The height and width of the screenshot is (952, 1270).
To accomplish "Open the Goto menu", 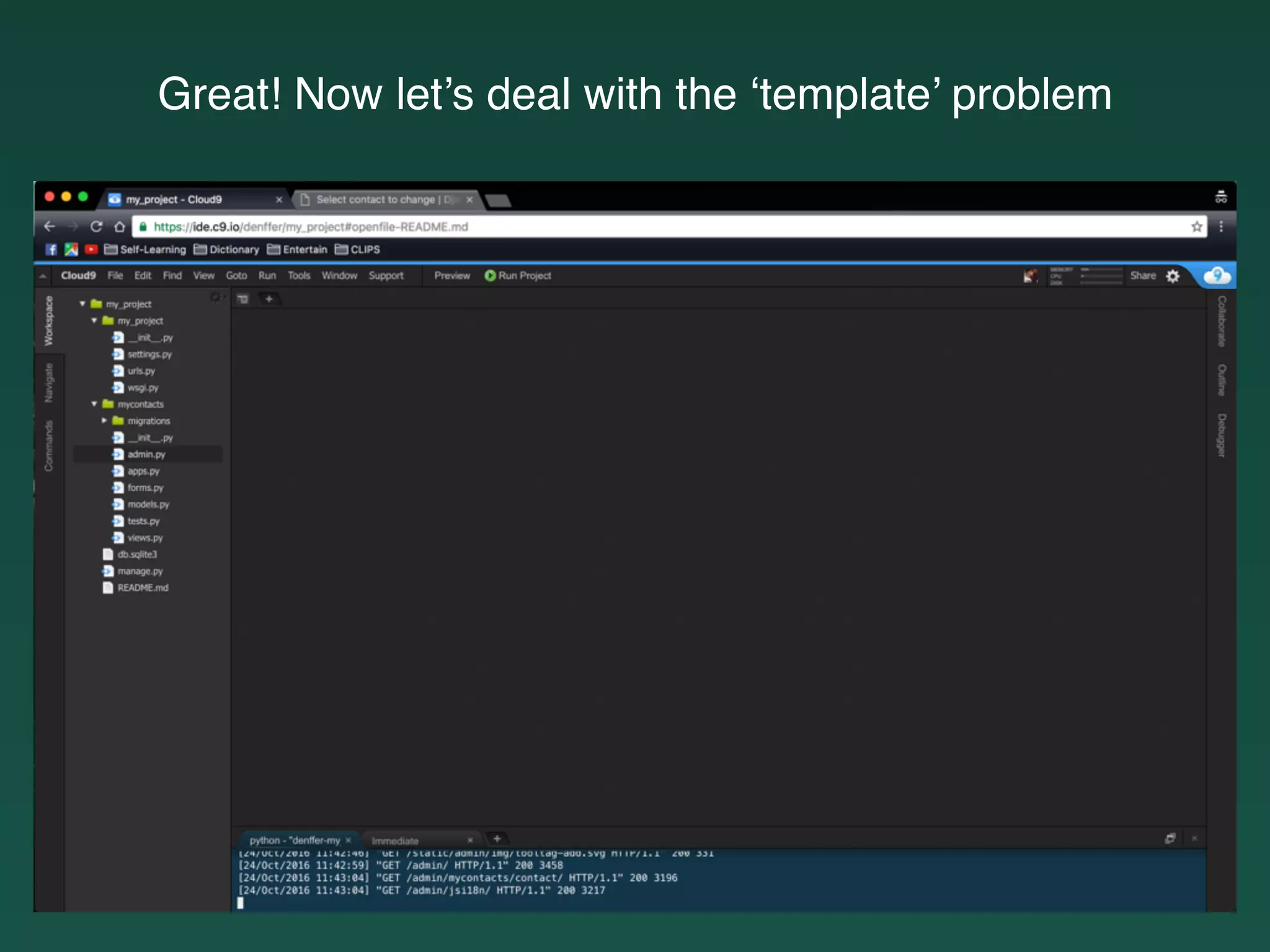I will pos(236,276).
